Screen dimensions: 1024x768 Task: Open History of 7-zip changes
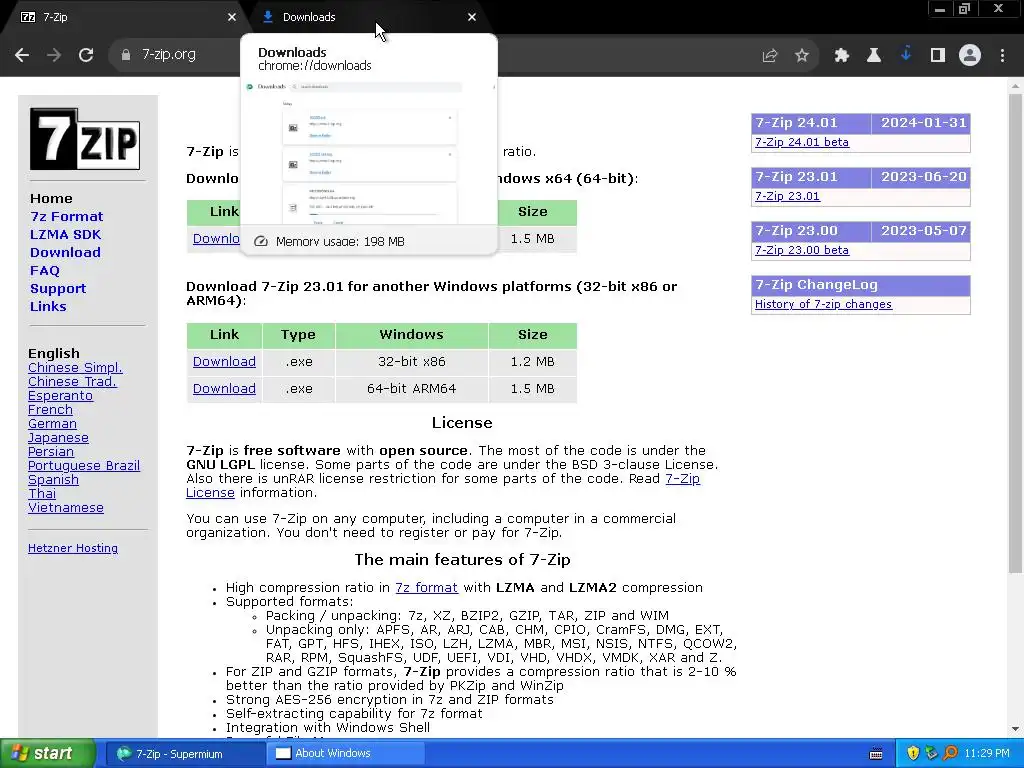[x=823, y=304]
